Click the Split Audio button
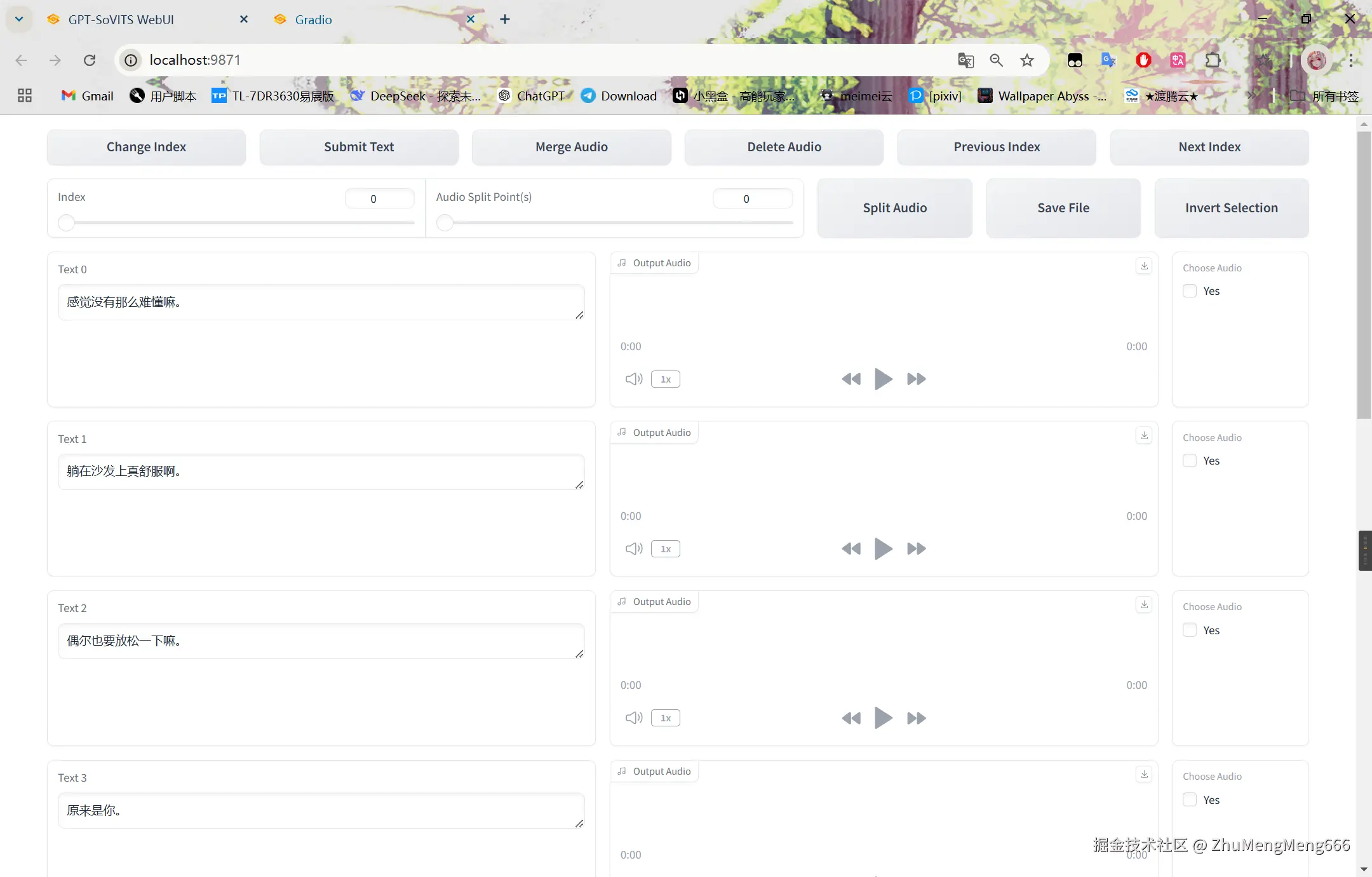Screen dimensions: 1372x877 [894, 208]
